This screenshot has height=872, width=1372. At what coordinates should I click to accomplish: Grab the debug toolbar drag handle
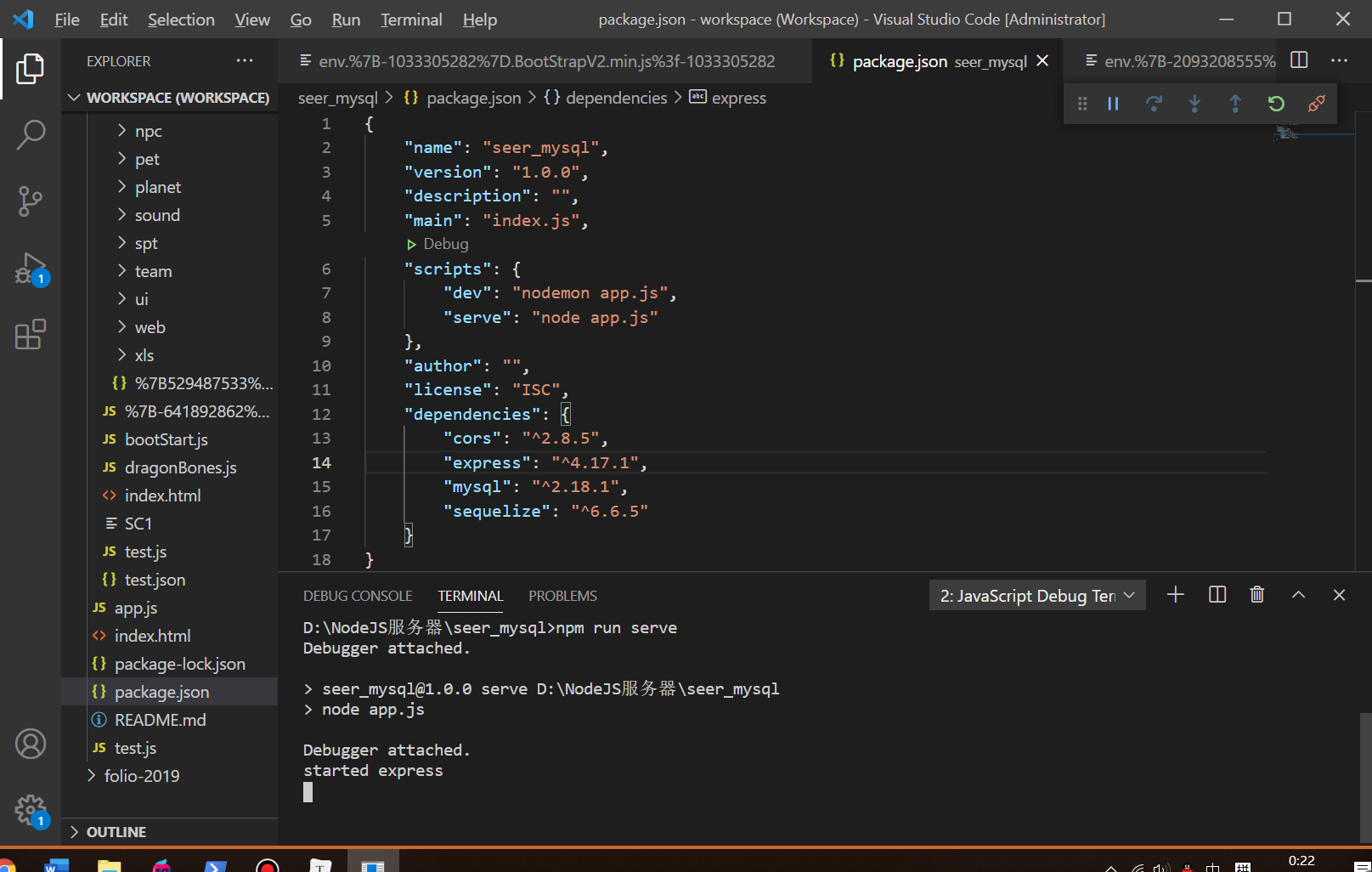(x=1082, y=104)
